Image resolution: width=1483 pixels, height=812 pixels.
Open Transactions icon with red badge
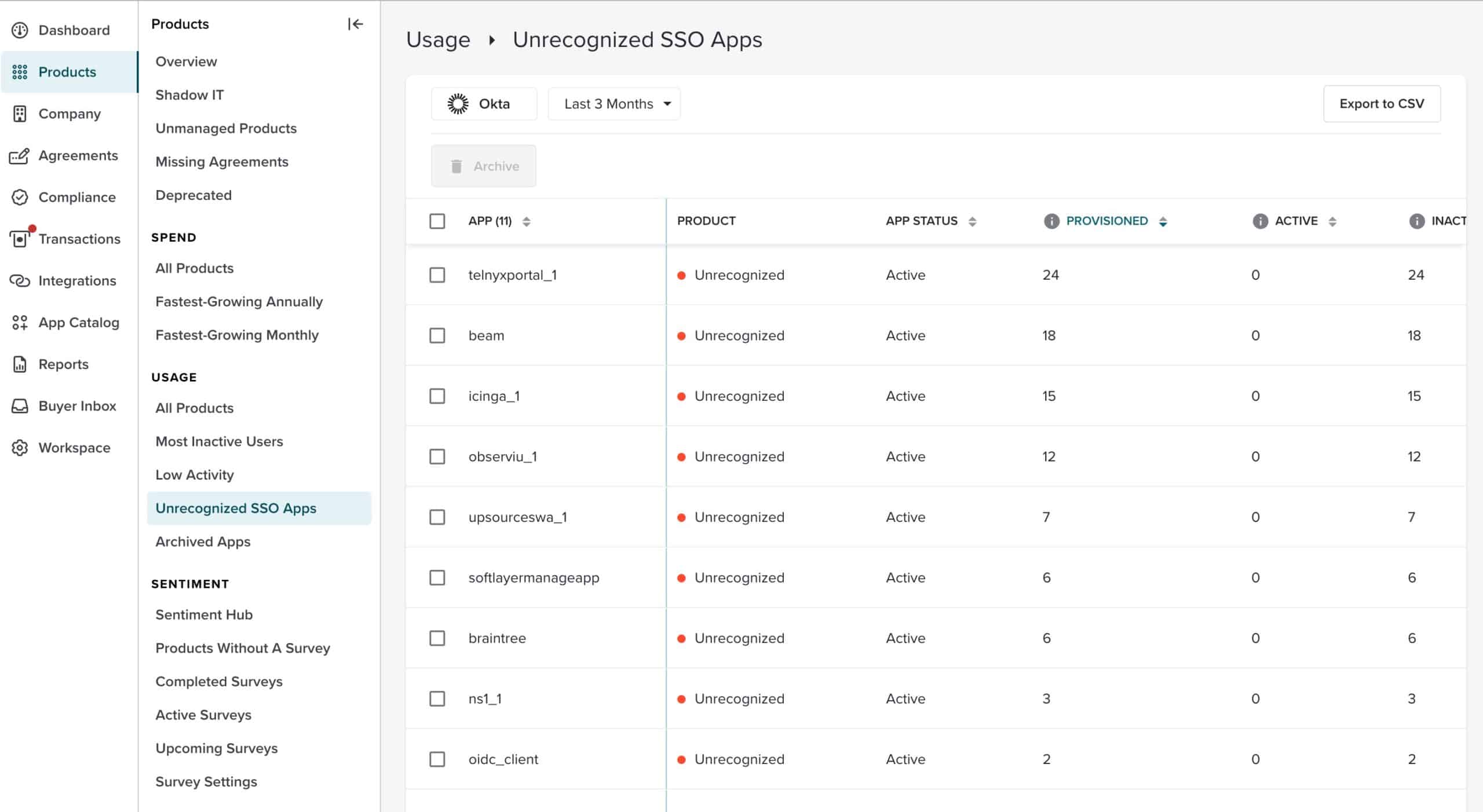[20, 239]
